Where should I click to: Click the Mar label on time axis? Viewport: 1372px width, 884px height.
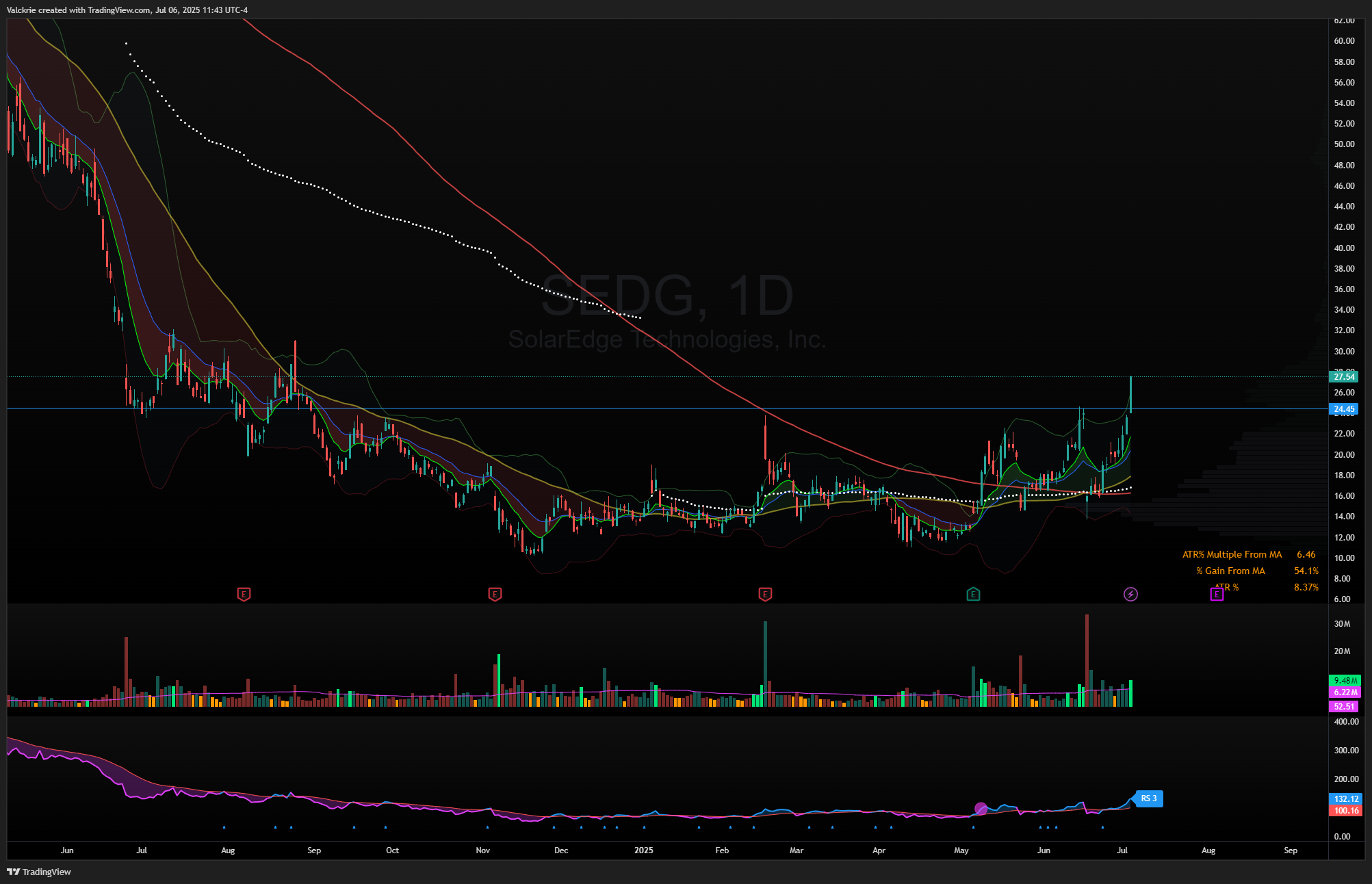click(797, 850)
